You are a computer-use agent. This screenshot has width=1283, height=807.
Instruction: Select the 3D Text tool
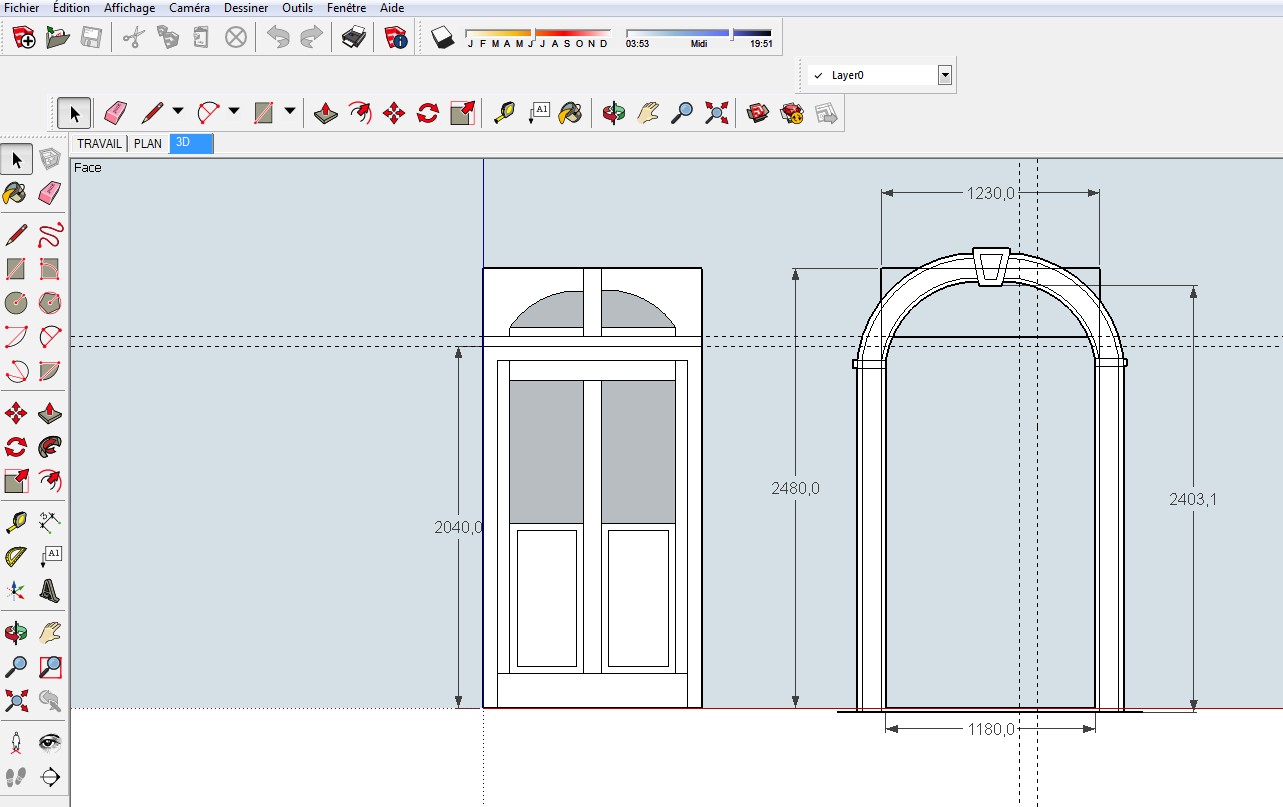[x=50, y=590]
